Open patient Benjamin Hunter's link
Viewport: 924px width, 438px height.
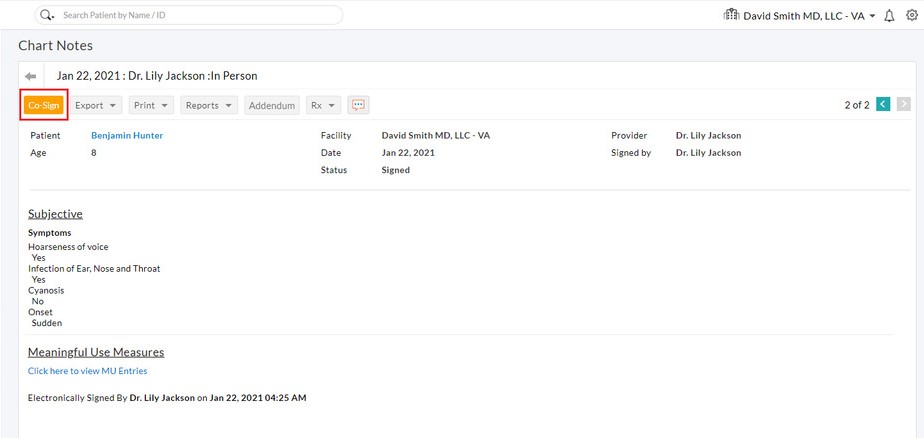coord(127,135)
